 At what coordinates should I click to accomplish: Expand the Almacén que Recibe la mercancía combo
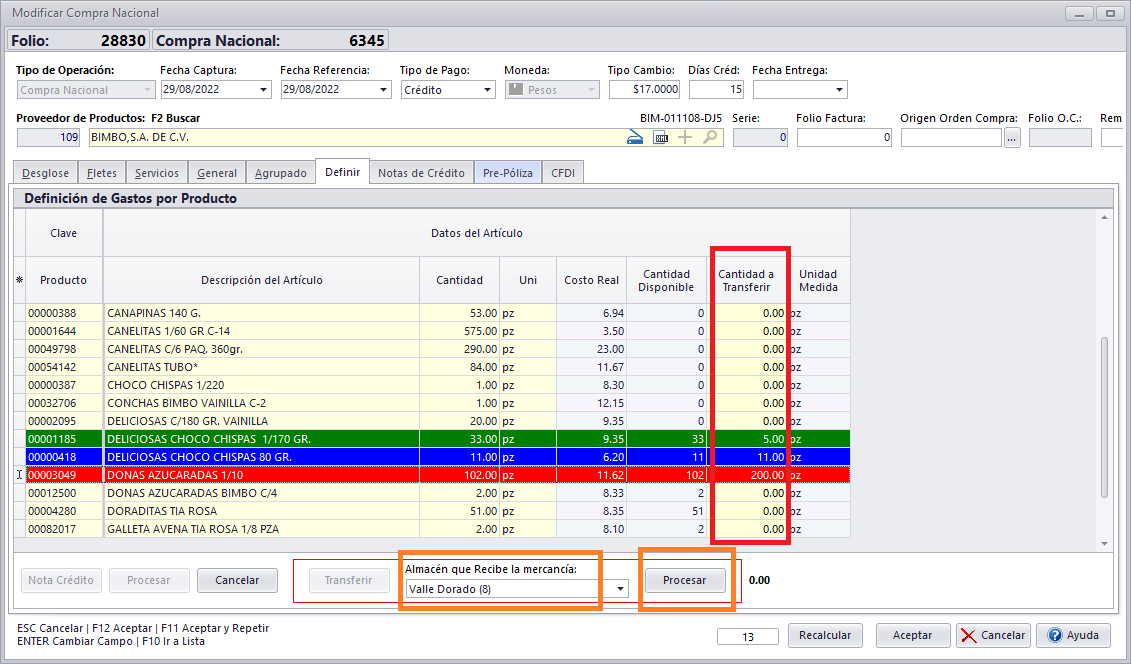[620, 589]
